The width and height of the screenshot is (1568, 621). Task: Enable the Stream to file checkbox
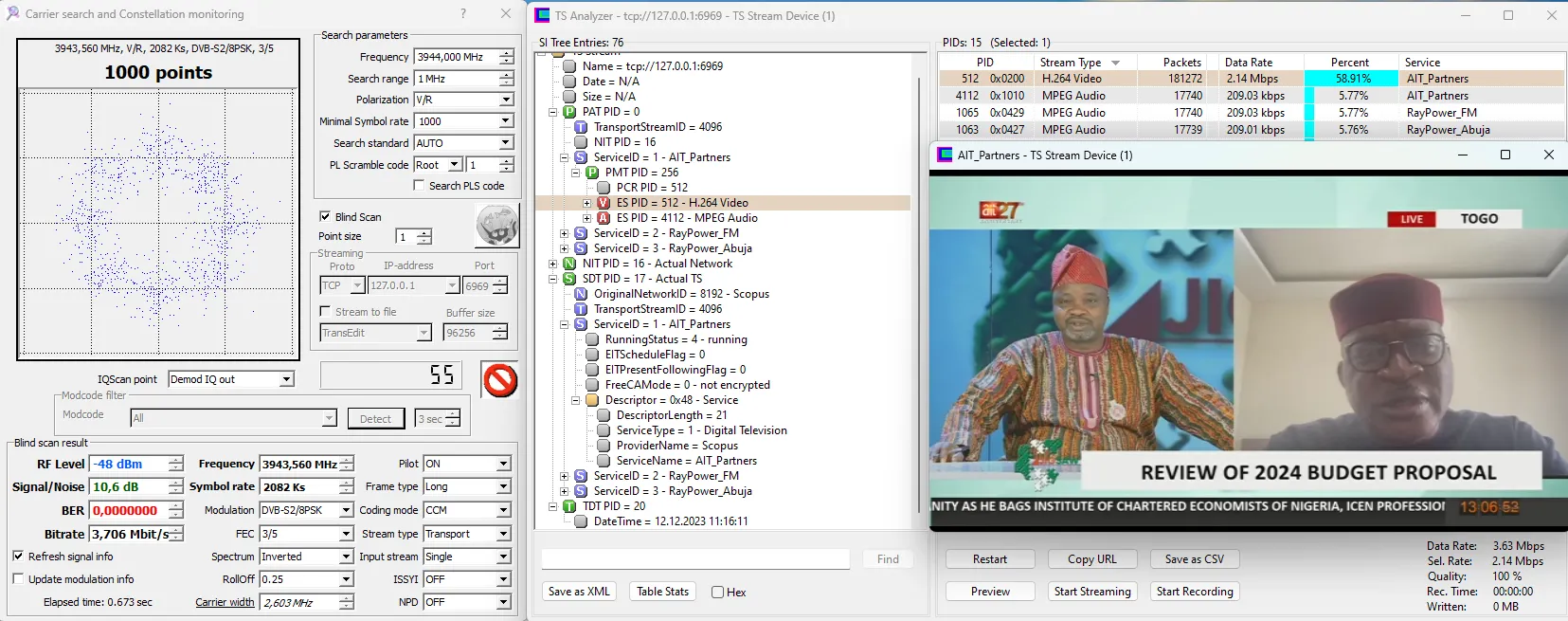pos(325,311)
